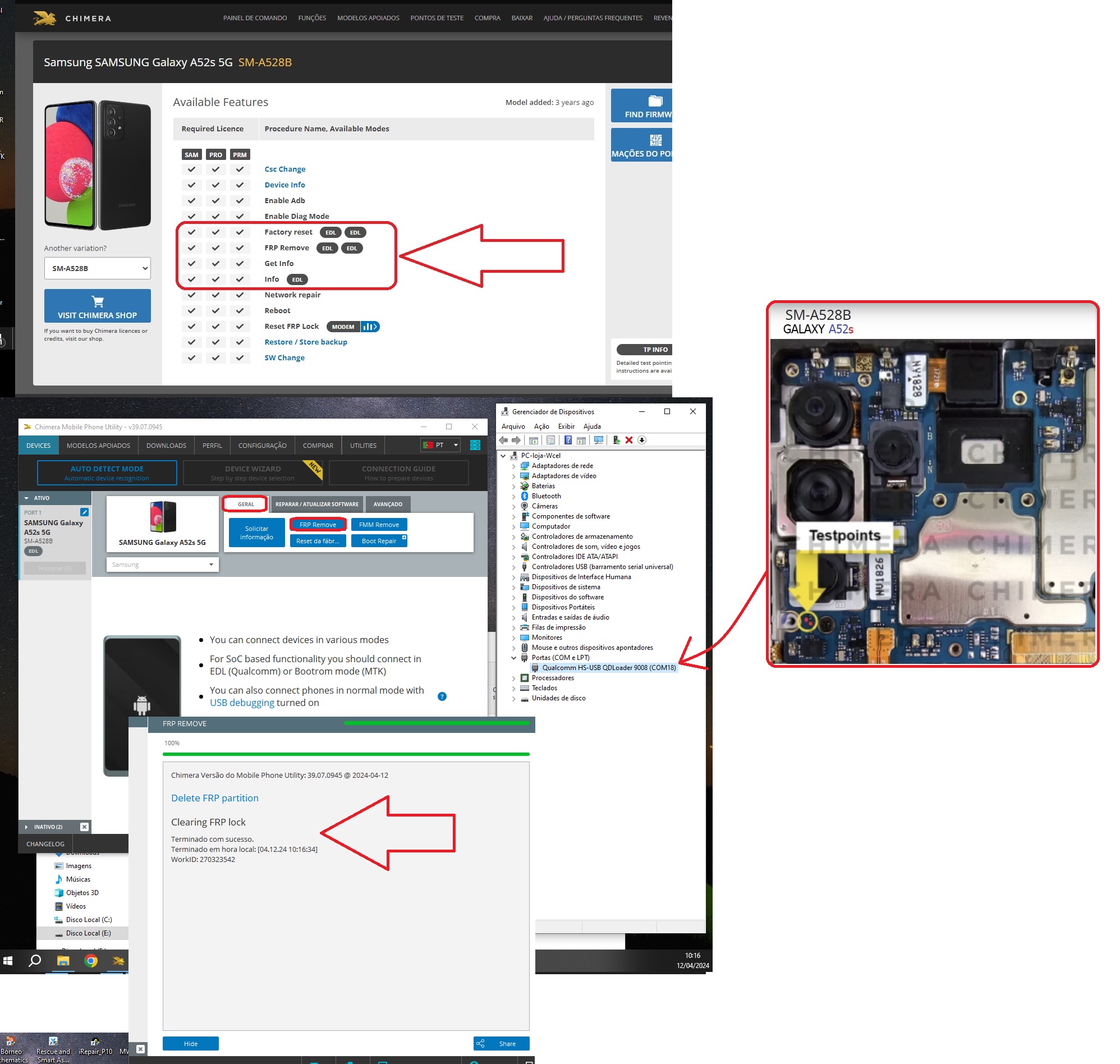Click the FRP Remove 100% progress bar
Screen dimensions: 1120x1064
(x=346, y=754)
